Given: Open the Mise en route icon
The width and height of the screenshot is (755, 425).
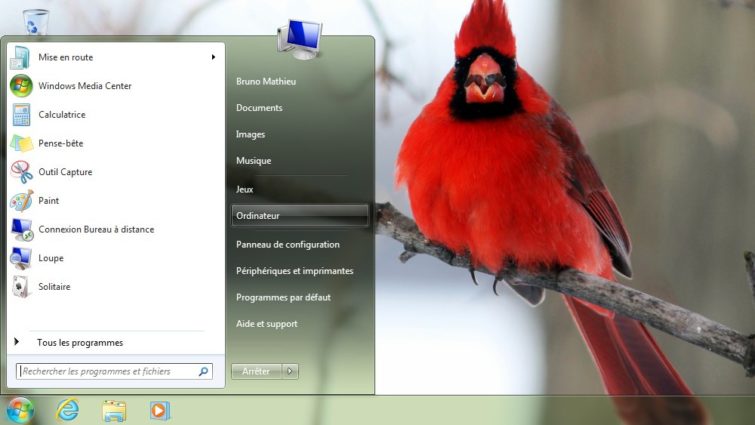Looking at the screenshot, I should pos(21,57).
